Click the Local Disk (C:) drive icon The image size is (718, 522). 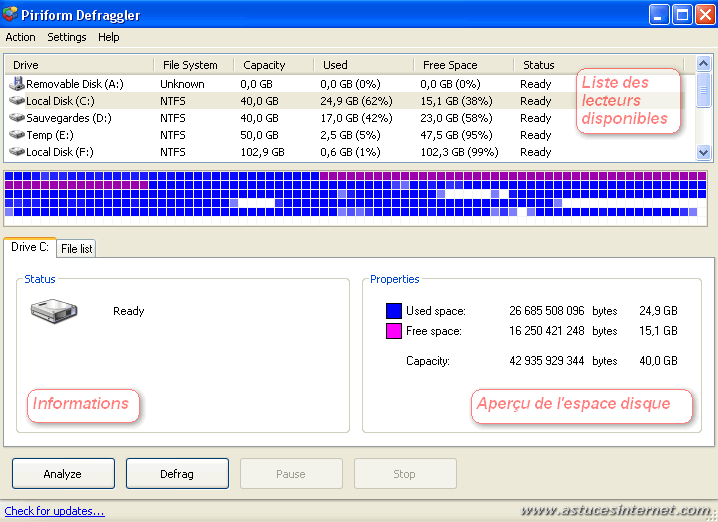[x=17, y=100]
